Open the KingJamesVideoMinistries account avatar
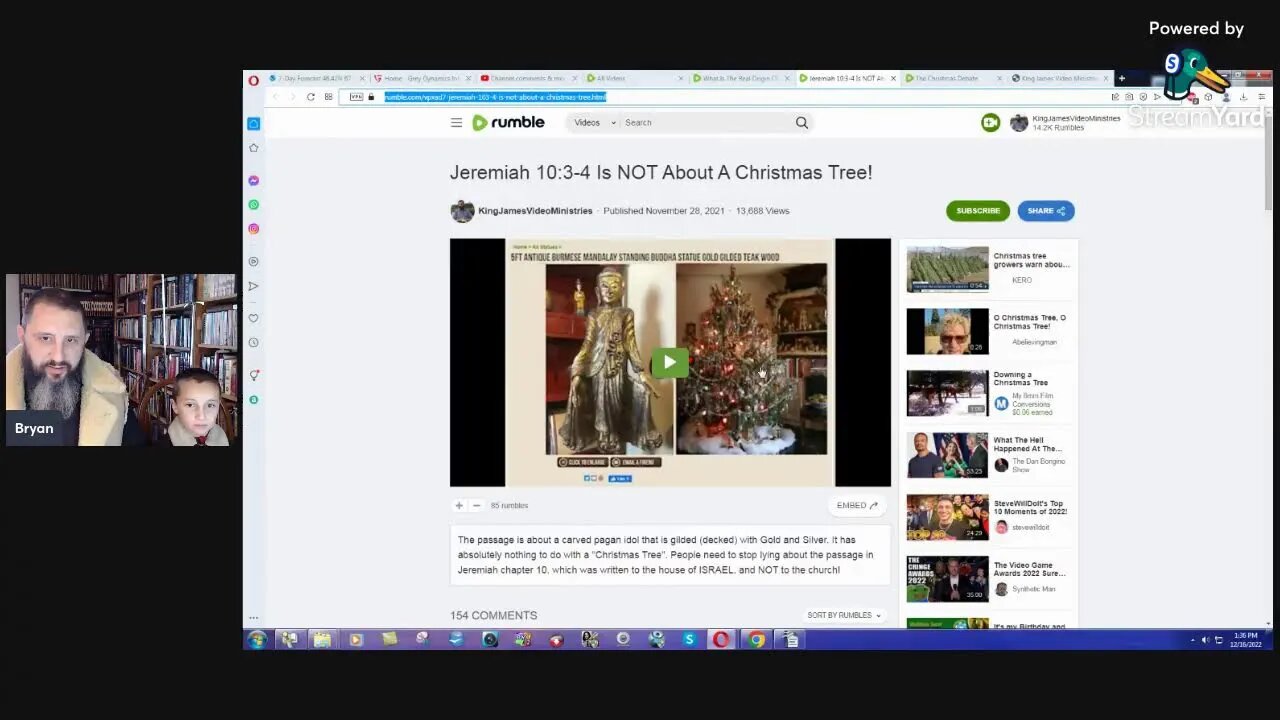This screenshot has height=720, width=1280. (x=1018, y=122)
